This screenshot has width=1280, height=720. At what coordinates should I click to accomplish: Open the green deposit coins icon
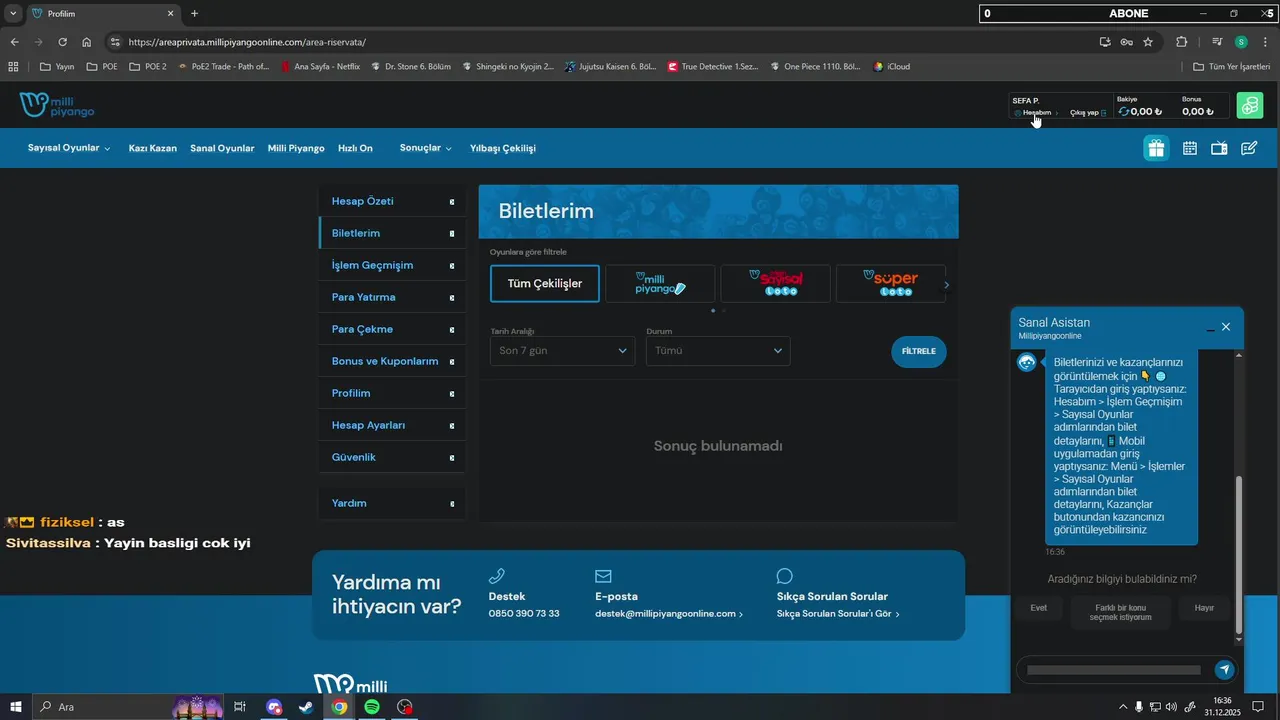click(x=1249, y=105)
